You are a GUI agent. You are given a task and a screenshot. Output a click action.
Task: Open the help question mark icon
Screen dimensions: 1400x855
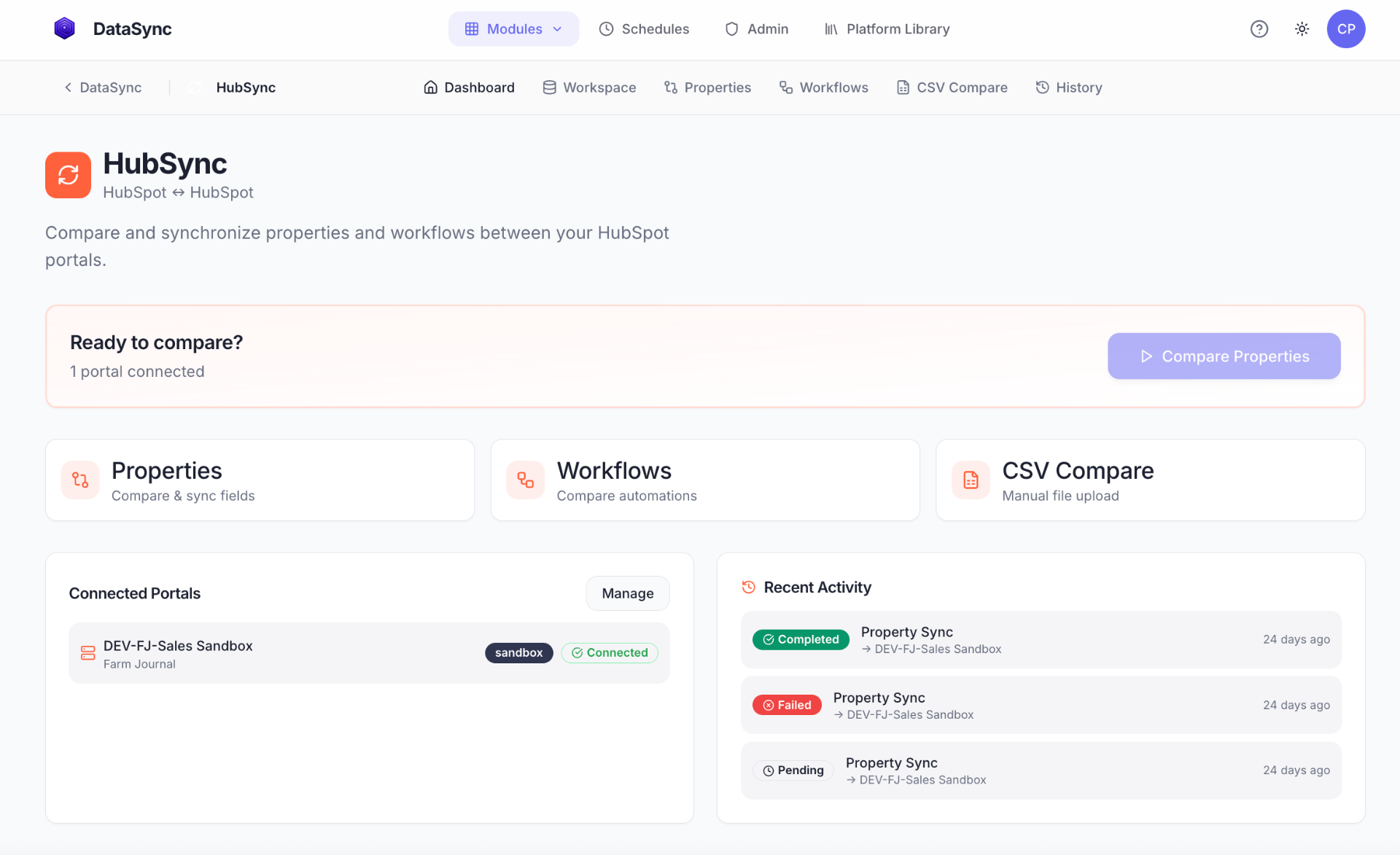tap(1259, 29)
